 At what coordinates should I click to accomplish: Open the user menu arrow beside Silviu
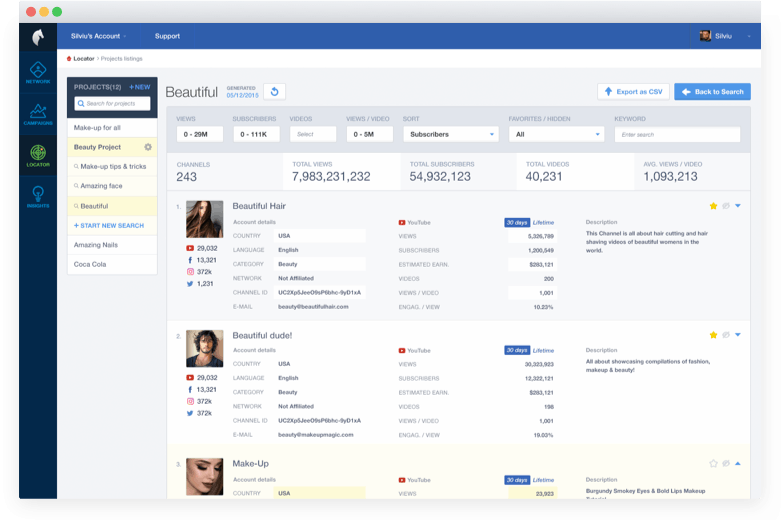(749, 36)
